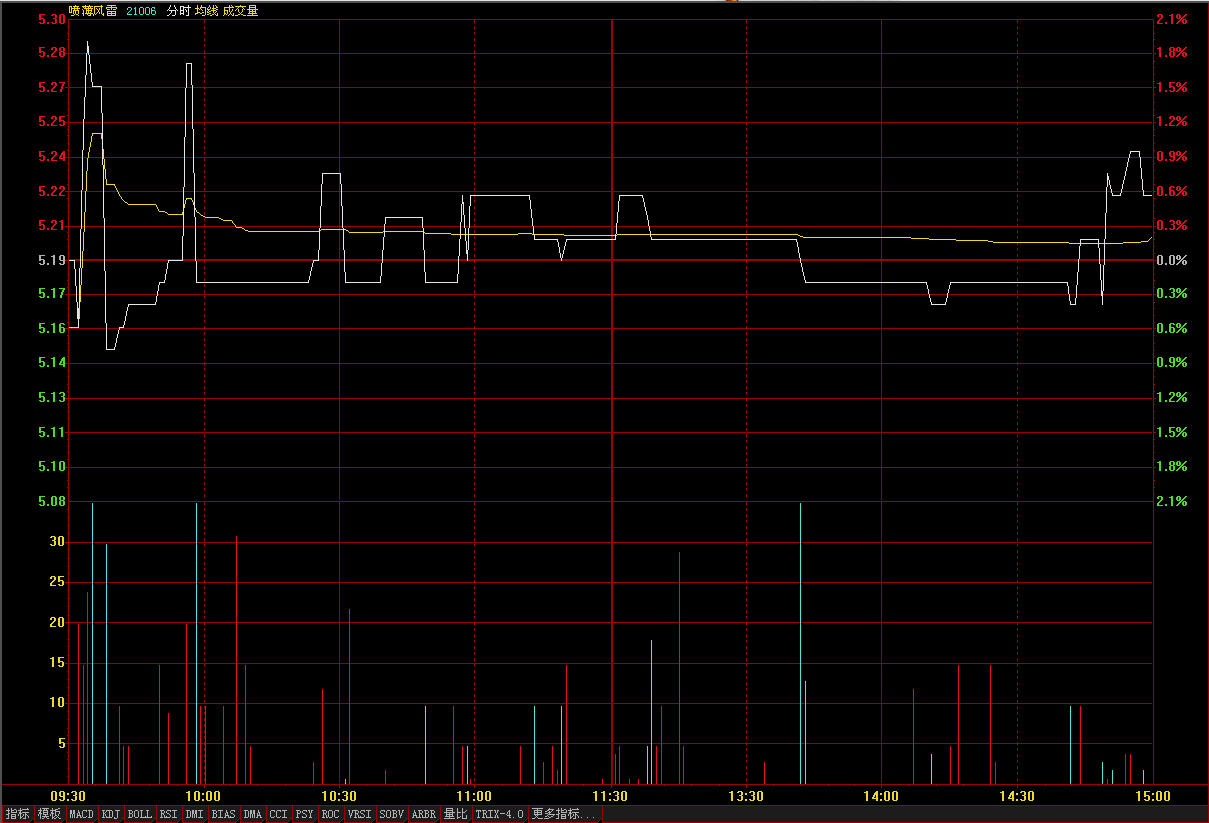Switch to the TRIX-4.0 indicator tab
The height and width of the screenshot is (823, 1209).
pyautogui.click(x=499, y=814)
